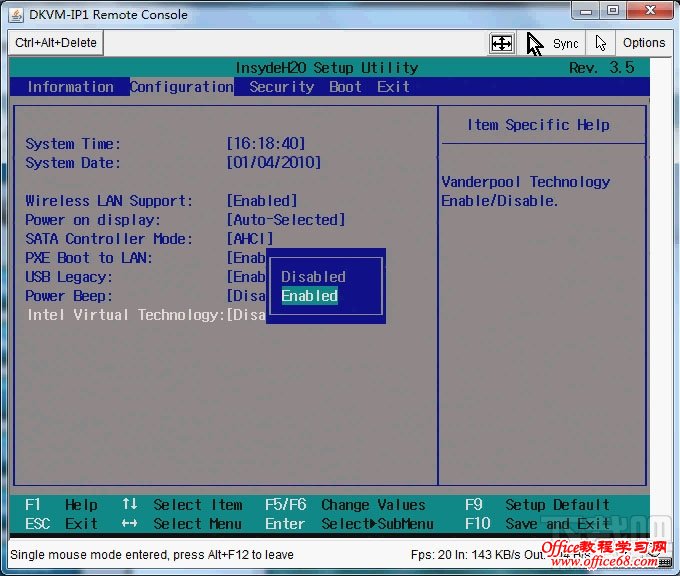Screen dimensions: 680x576
Task: Click the Vanderpool Technology help text
Action: click(526, 191)
